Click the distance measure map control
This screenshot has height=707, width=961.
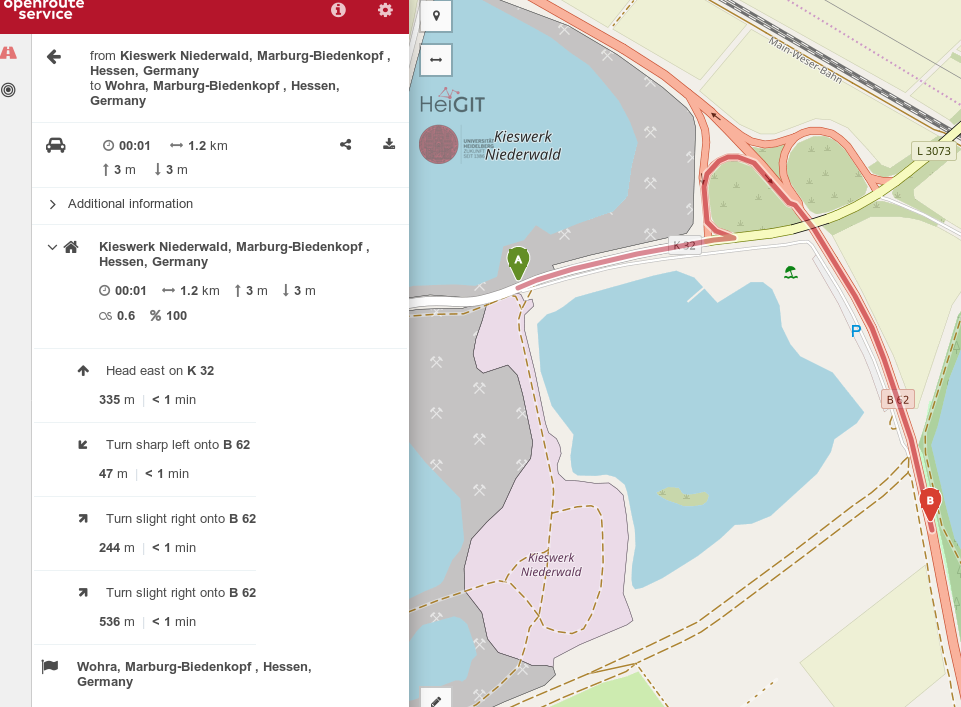click(436, 59)
